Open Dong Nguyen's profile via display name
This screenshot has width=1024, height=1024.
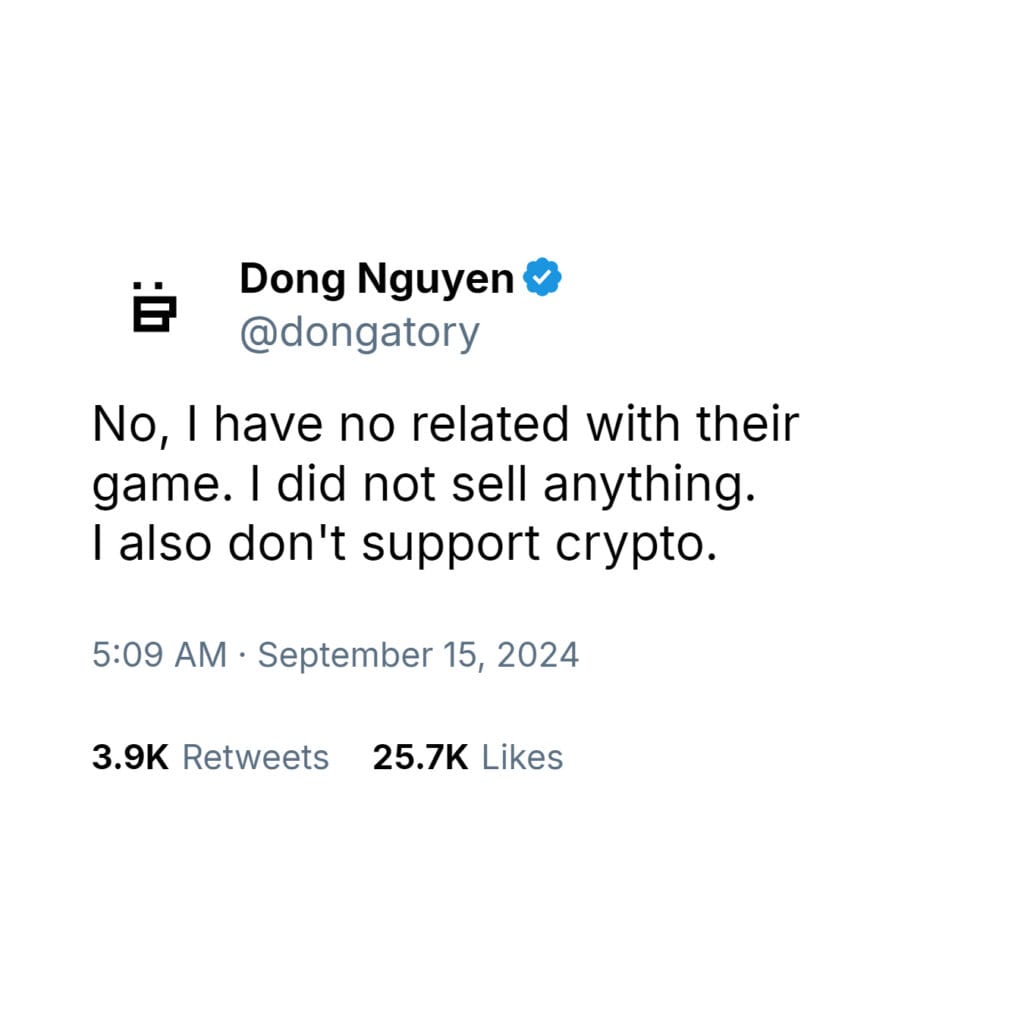pos(376,280)
